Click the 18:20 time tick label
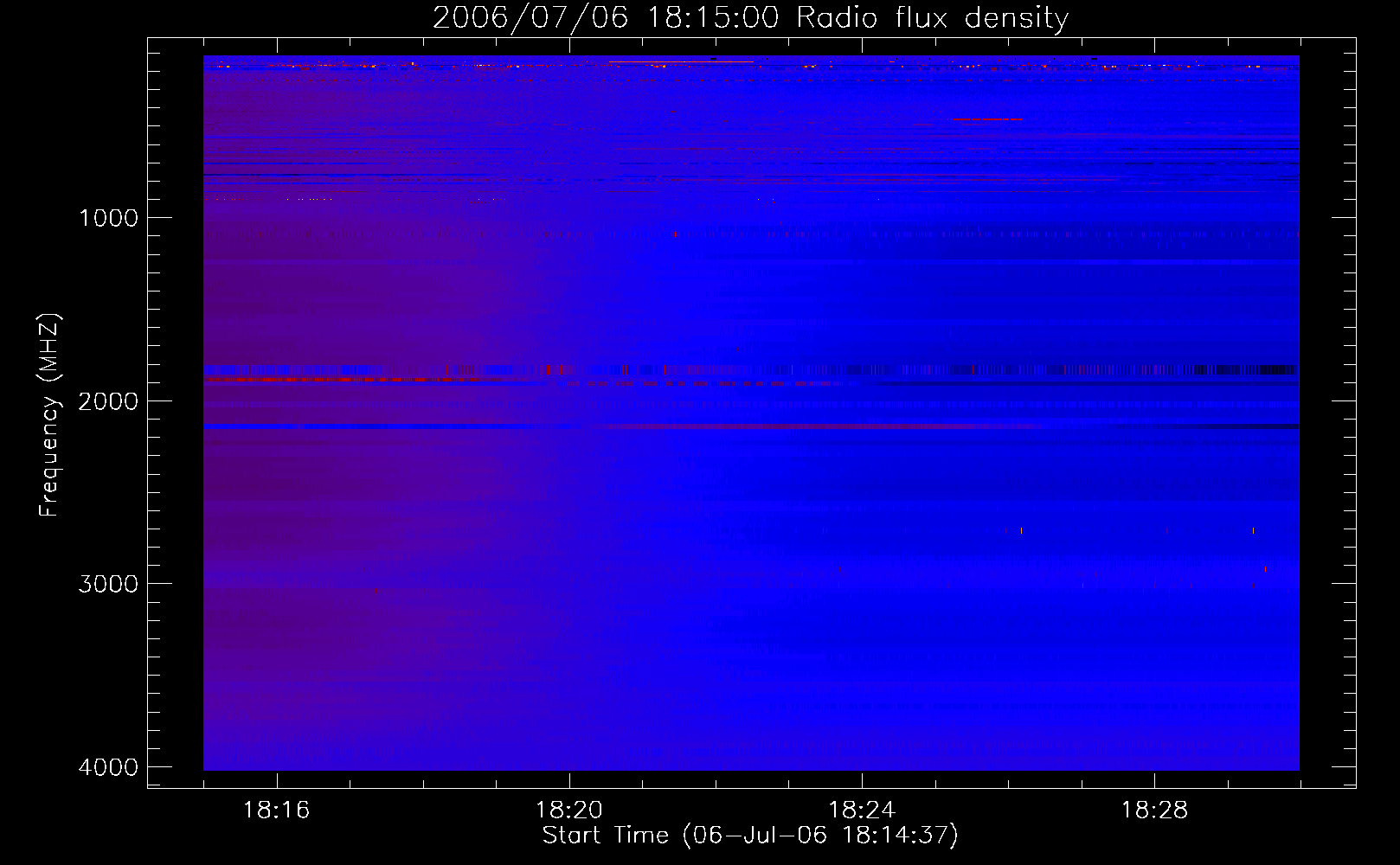1400x865 pixels. pos(568,811)
